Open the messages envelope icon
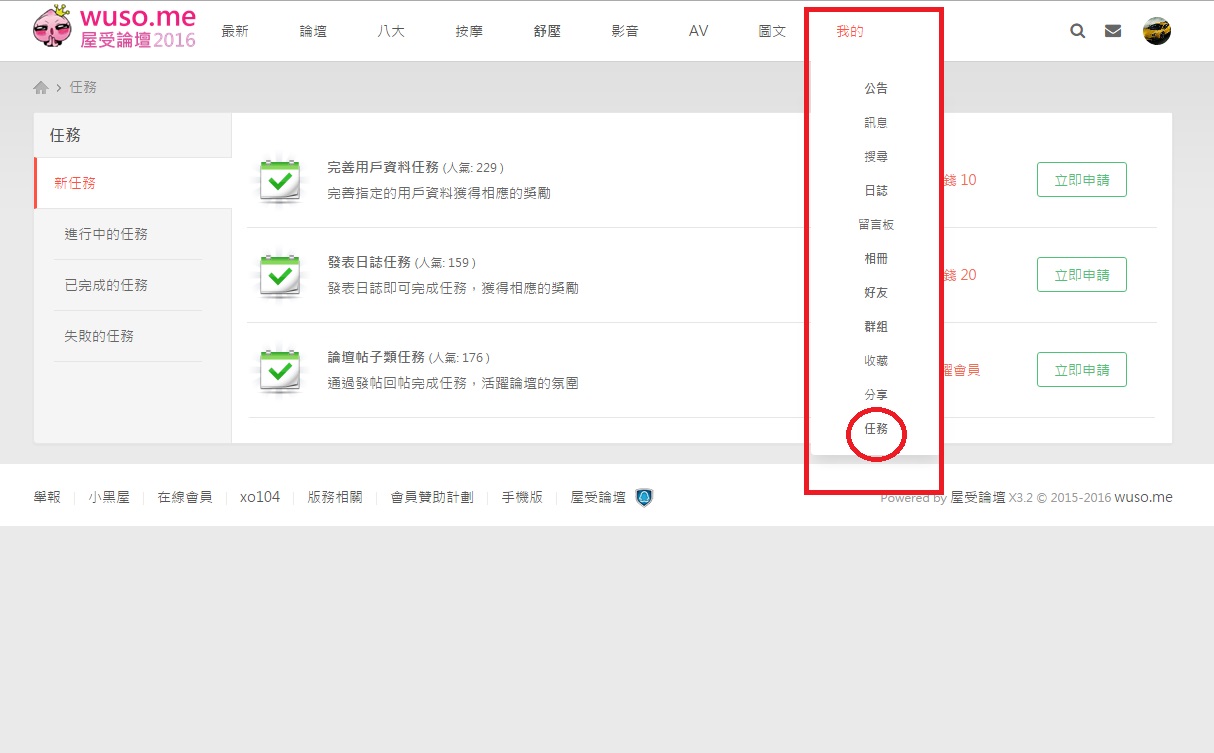 point(1113,31)
